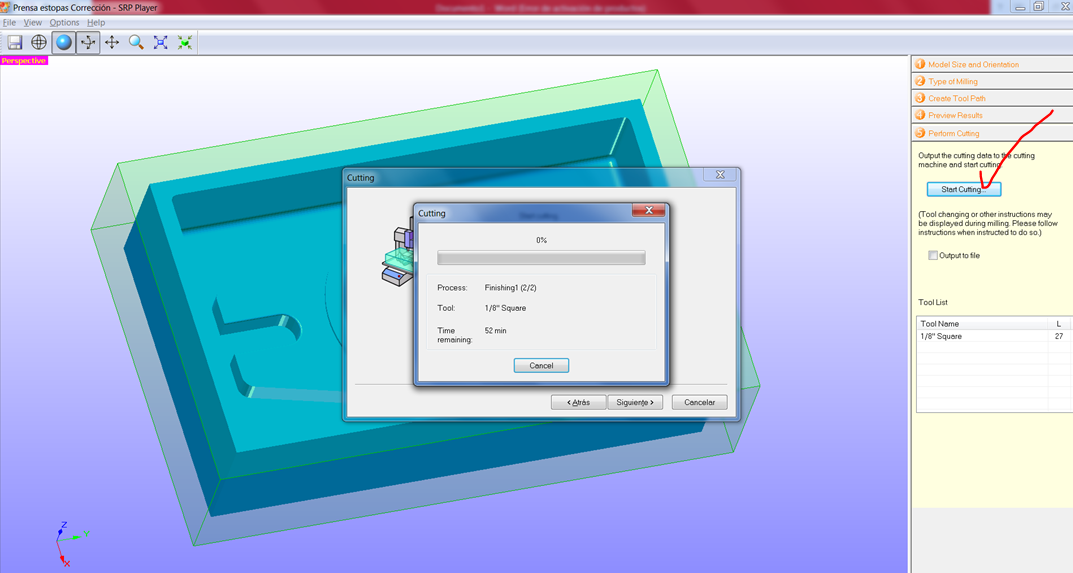Image resolution: width=1073 pixels, height=573 pixels.
Task: Open step 5 Perform Cutting
Action: coord(992,133)
